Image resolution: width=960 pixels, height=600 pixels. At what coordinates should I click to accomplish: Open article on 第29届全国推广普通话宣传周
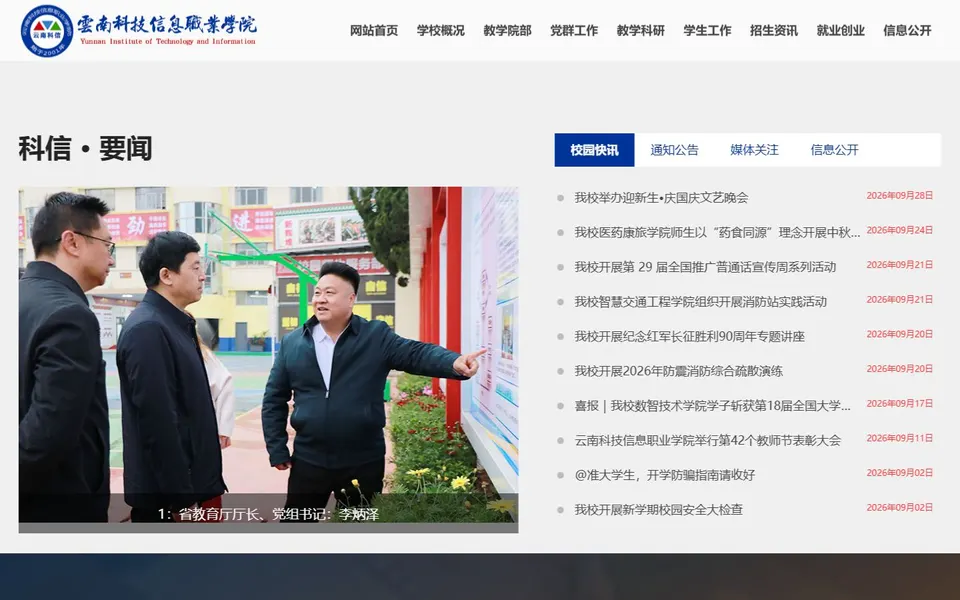pyautogui.click(x=705, y=267)
